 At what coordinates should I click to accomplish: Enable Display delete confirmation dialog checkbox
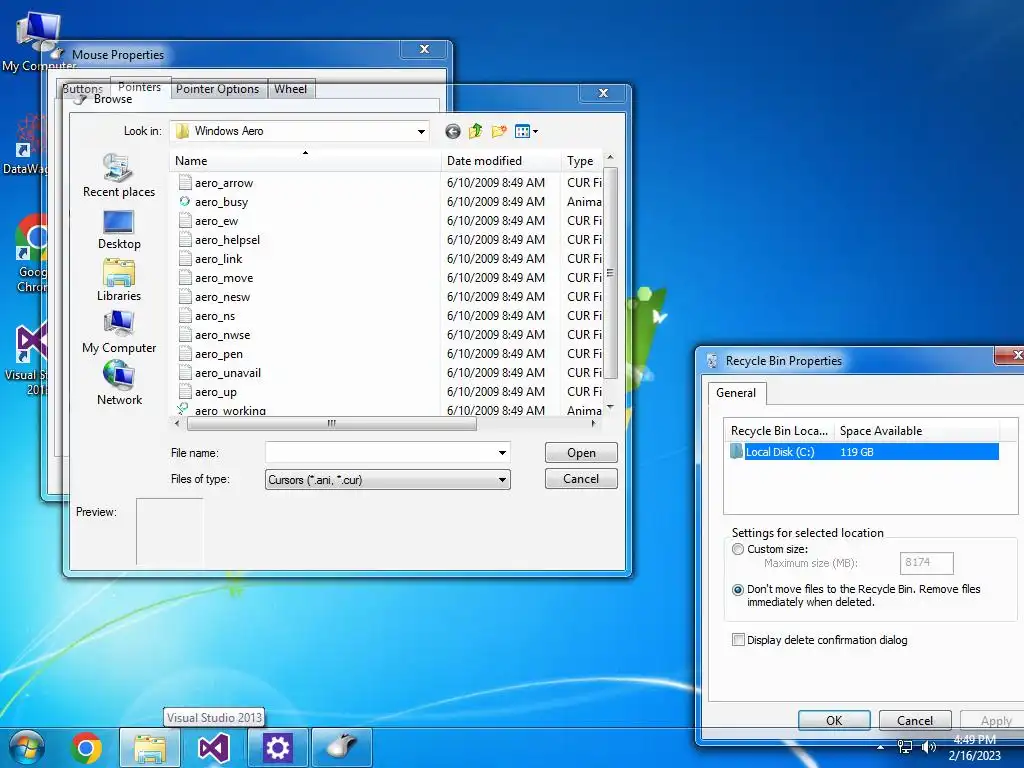[739, 640]
